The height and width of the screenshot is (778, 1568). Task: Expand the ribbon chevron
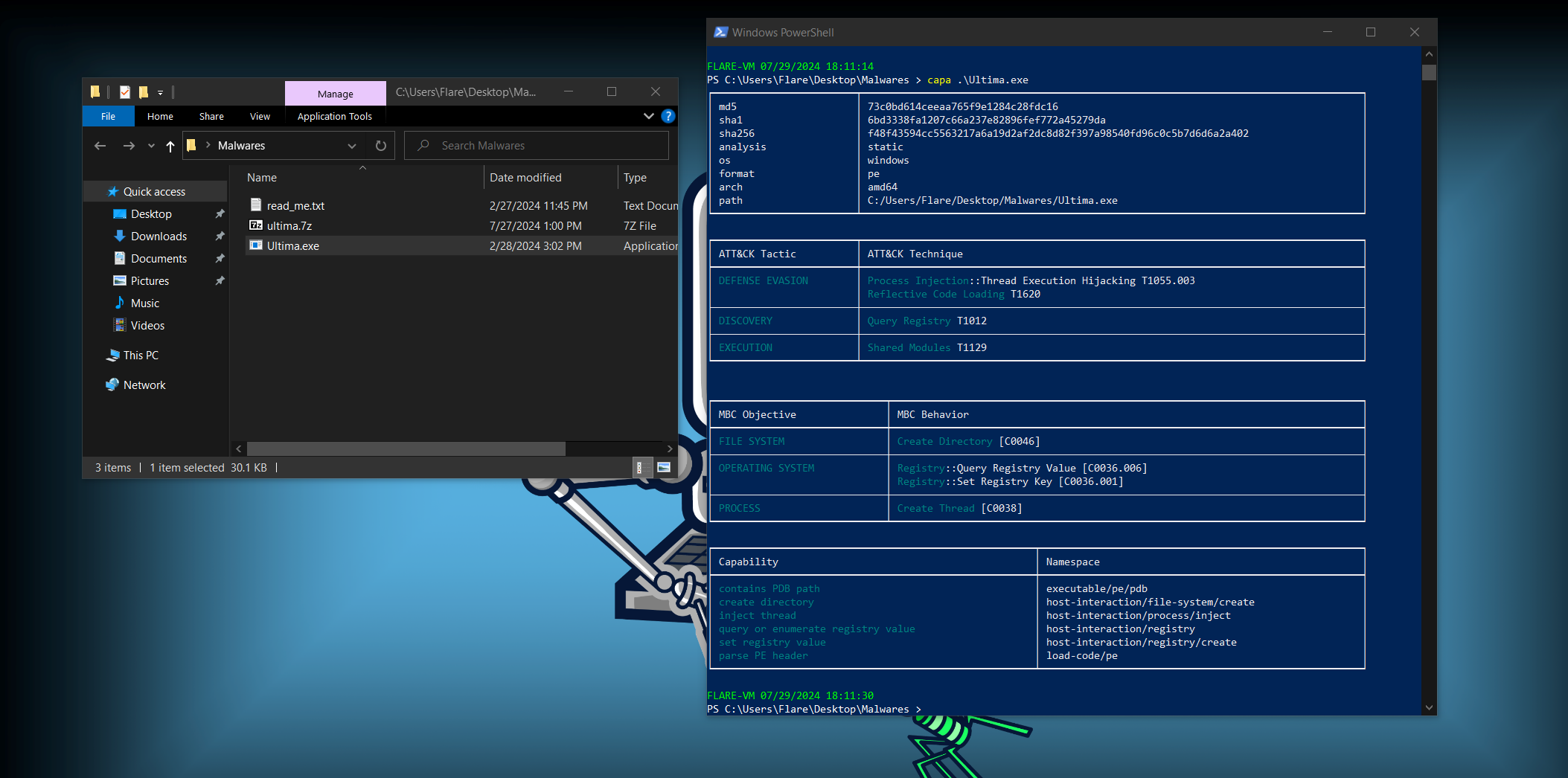tap(648, 116)
